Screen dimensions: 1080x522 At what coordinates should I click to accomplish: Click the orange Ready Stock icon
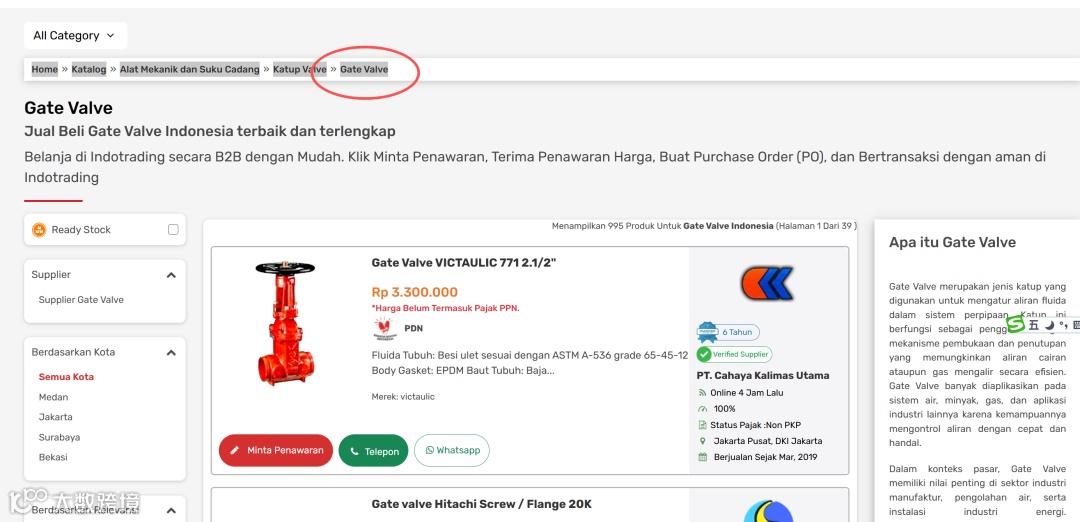pyautogui.click(x=39, y=229)
